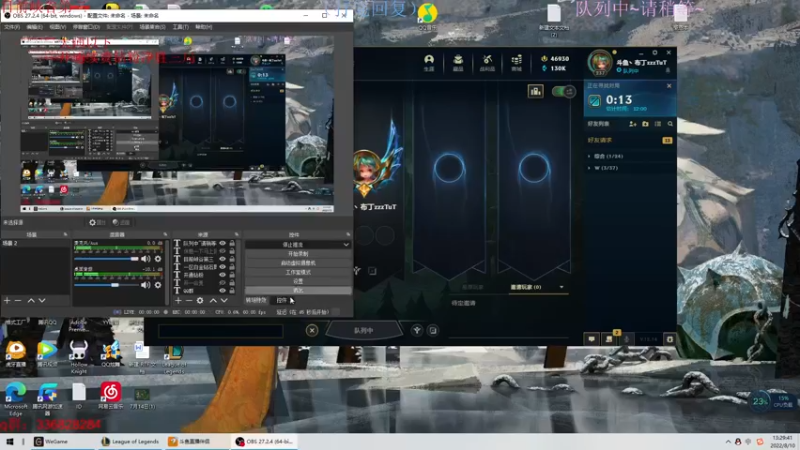Show hidden icons in Windows system tray
Screen dimensions: 800x450
[x=728, y=442]
